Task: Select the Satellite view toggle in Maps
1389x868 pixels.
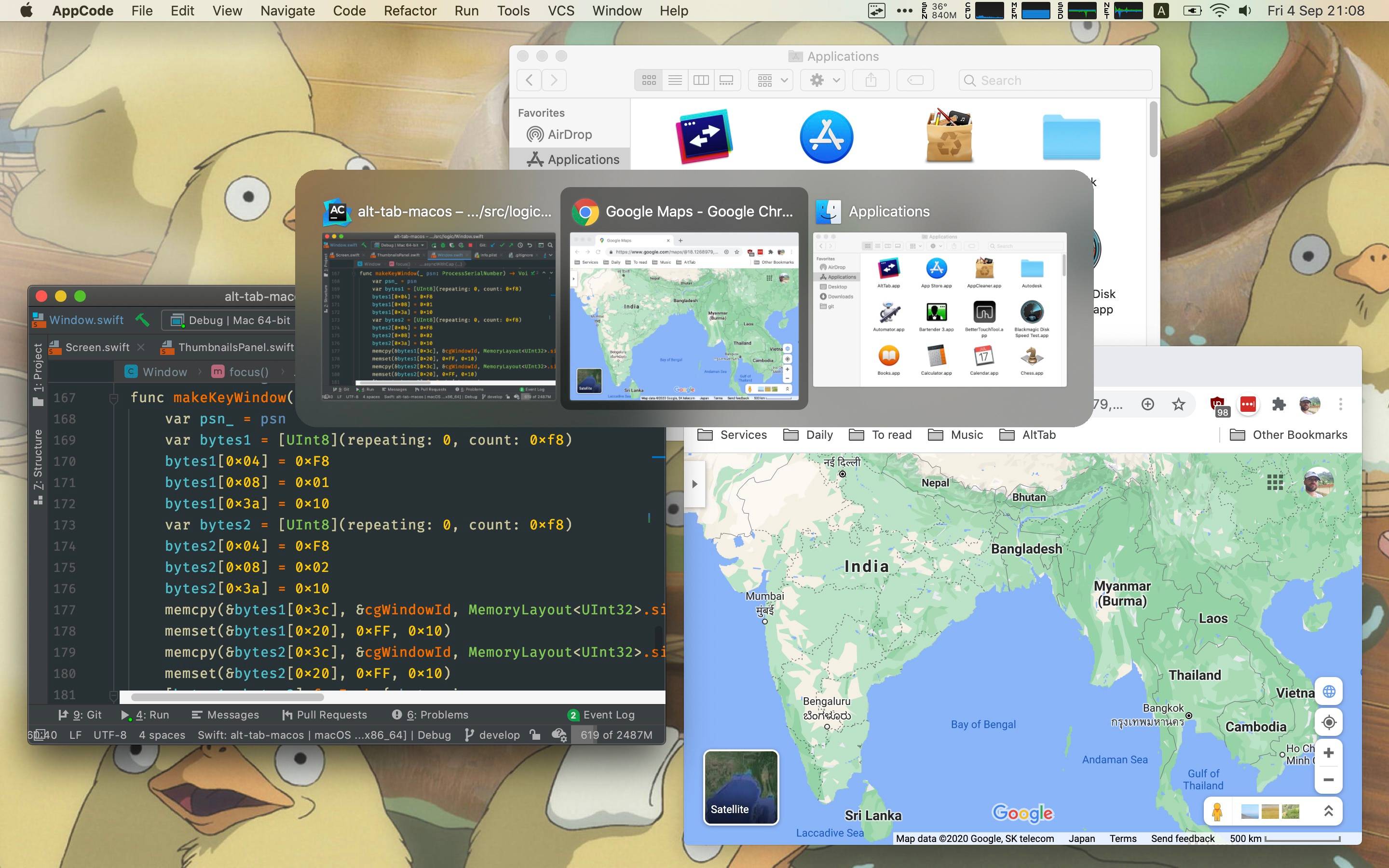Action: pos(739,785)
